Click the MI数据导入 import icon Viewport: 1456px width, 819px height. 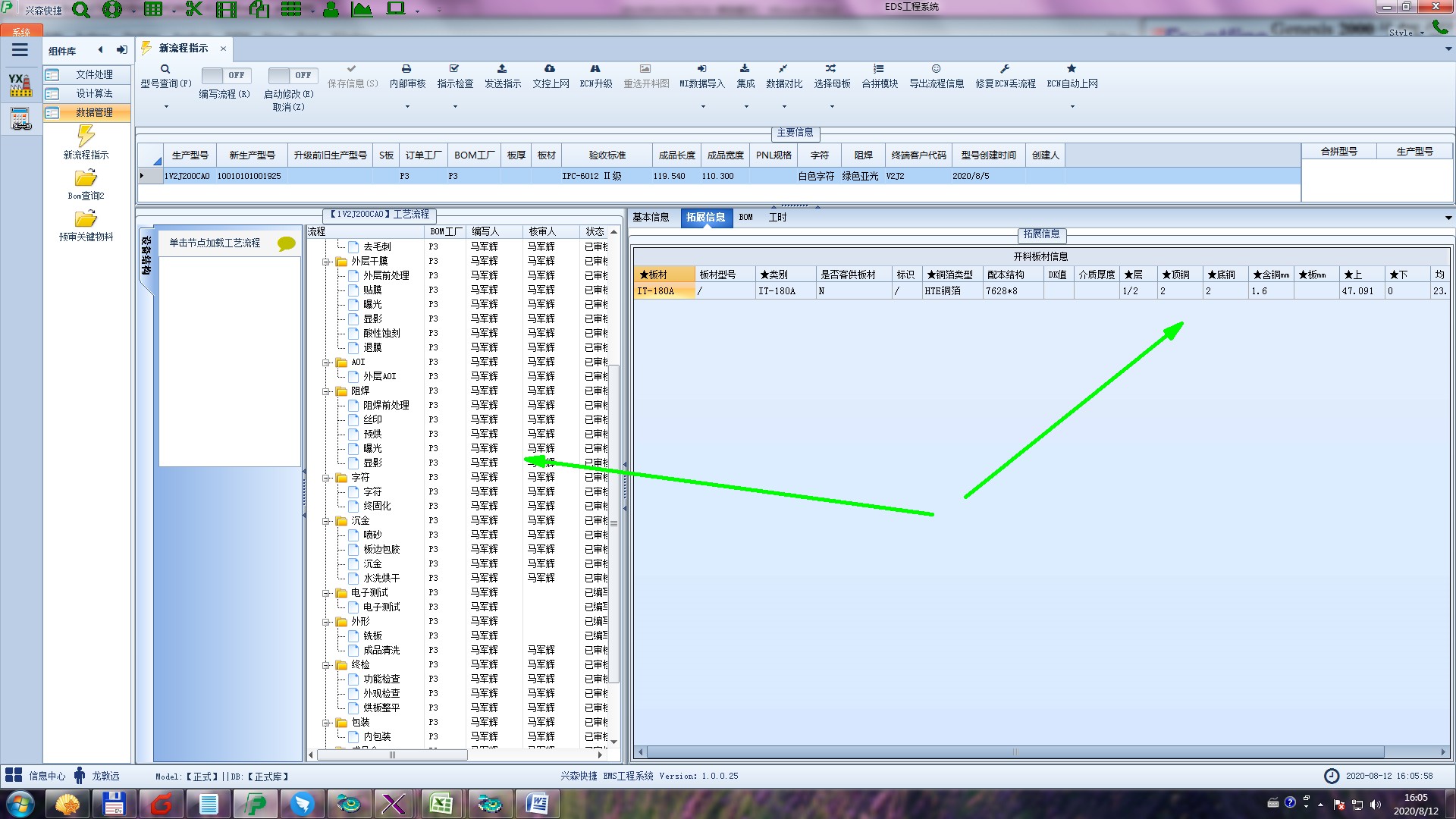coord(701,69)
